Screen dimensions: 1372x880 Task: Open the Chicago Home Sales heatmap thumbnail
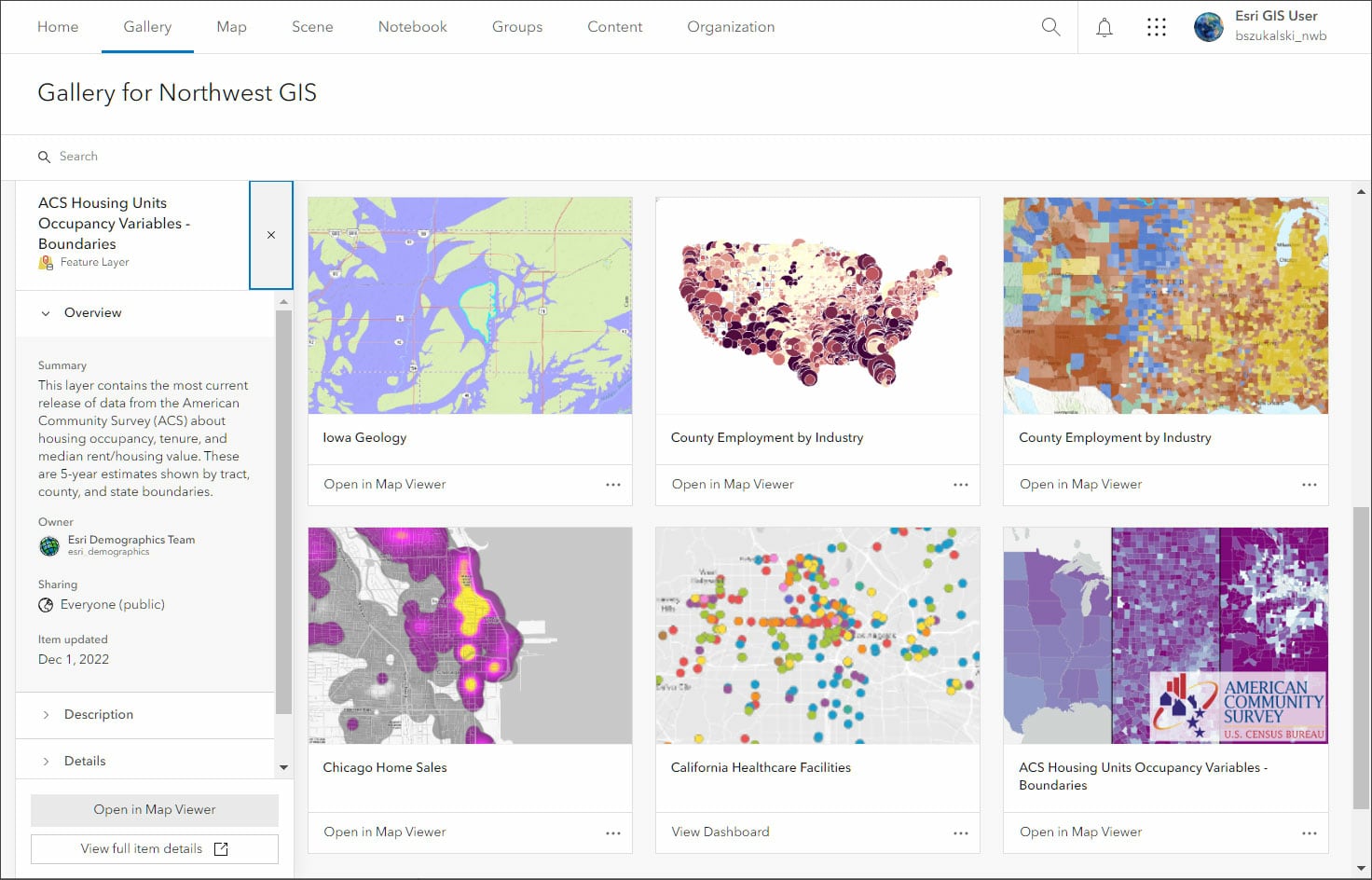tap(470, 636)
